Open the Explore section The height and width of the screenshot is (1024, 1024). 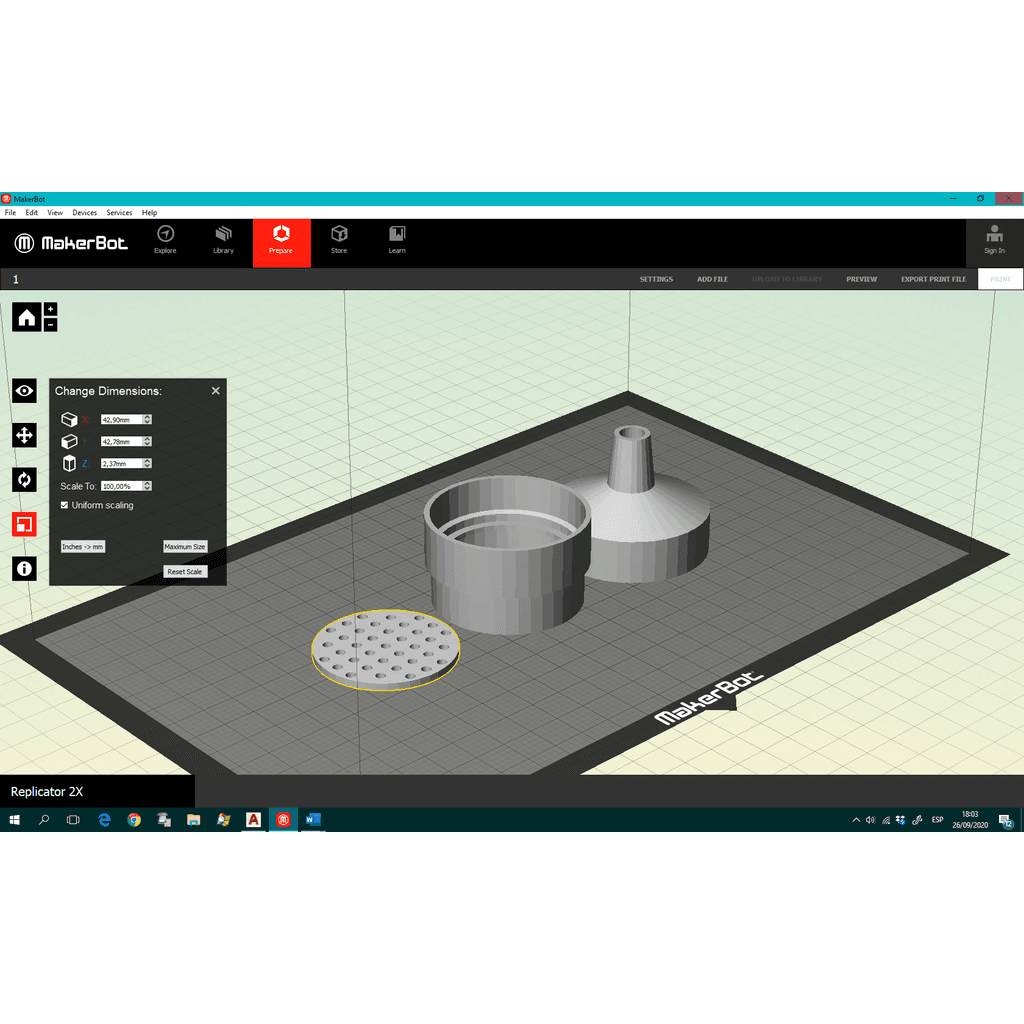coord(165,241)
